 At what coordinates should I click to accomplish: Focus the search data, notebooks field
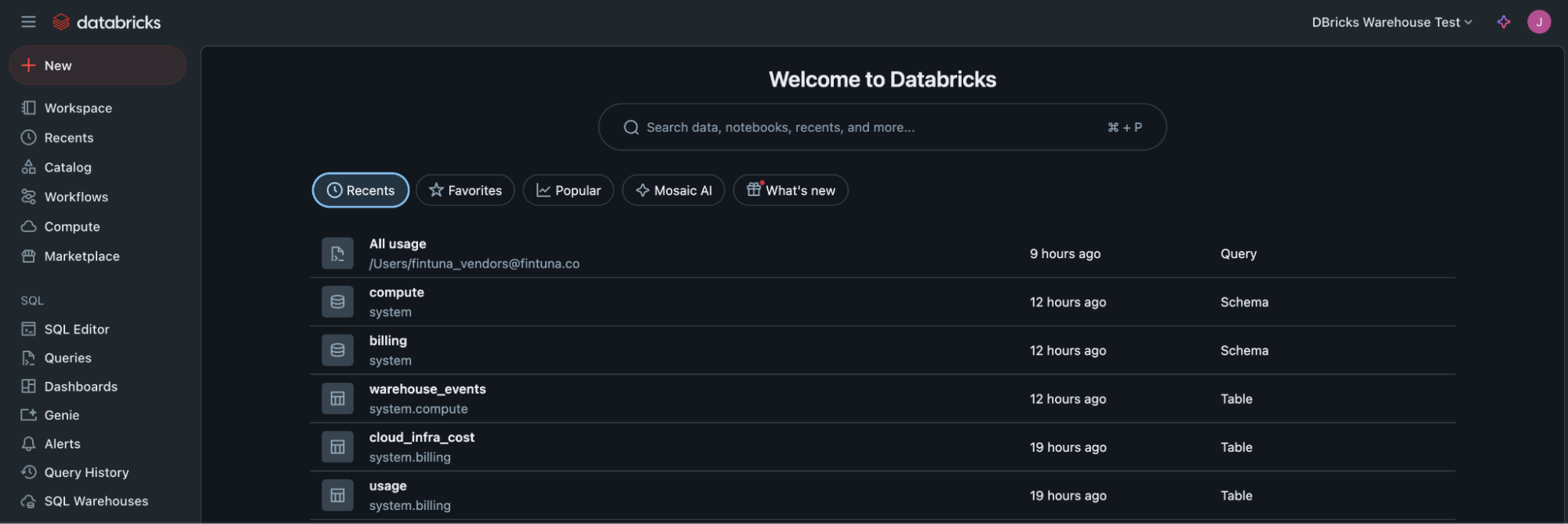click(x=882, y=127)
